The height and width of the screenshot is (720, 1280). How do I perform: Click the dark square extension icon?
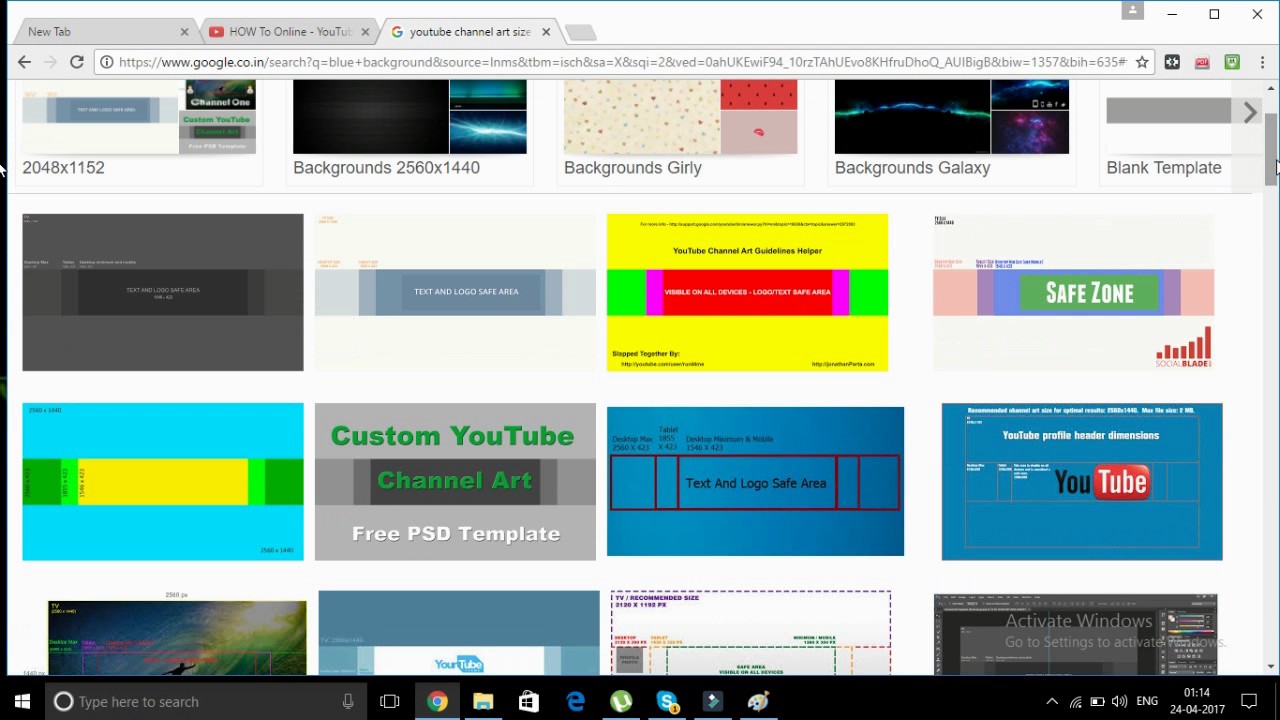pos(1172,62)
